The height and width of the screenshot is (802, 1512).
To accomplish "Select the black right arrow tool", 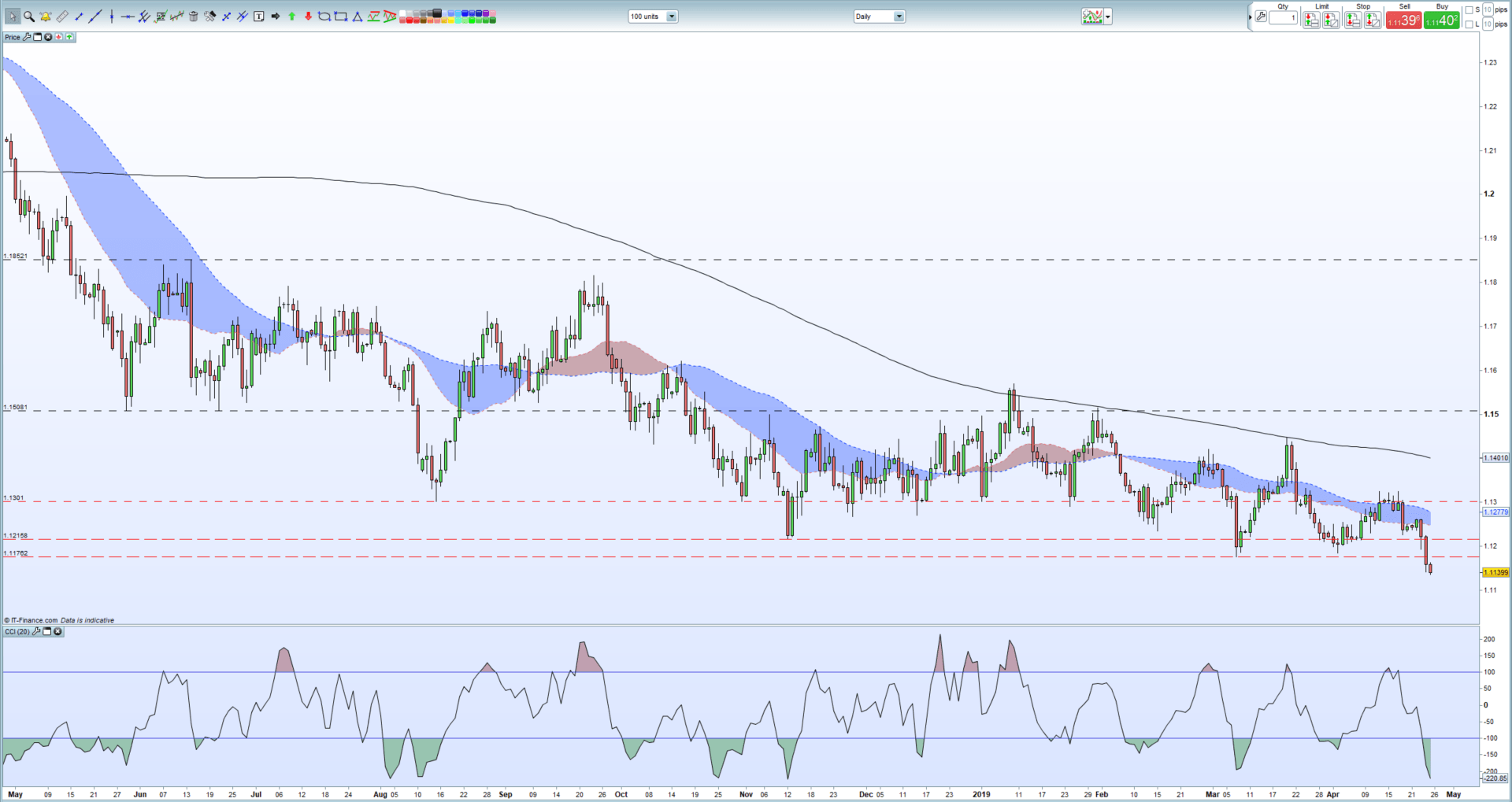I will point(276,16).
